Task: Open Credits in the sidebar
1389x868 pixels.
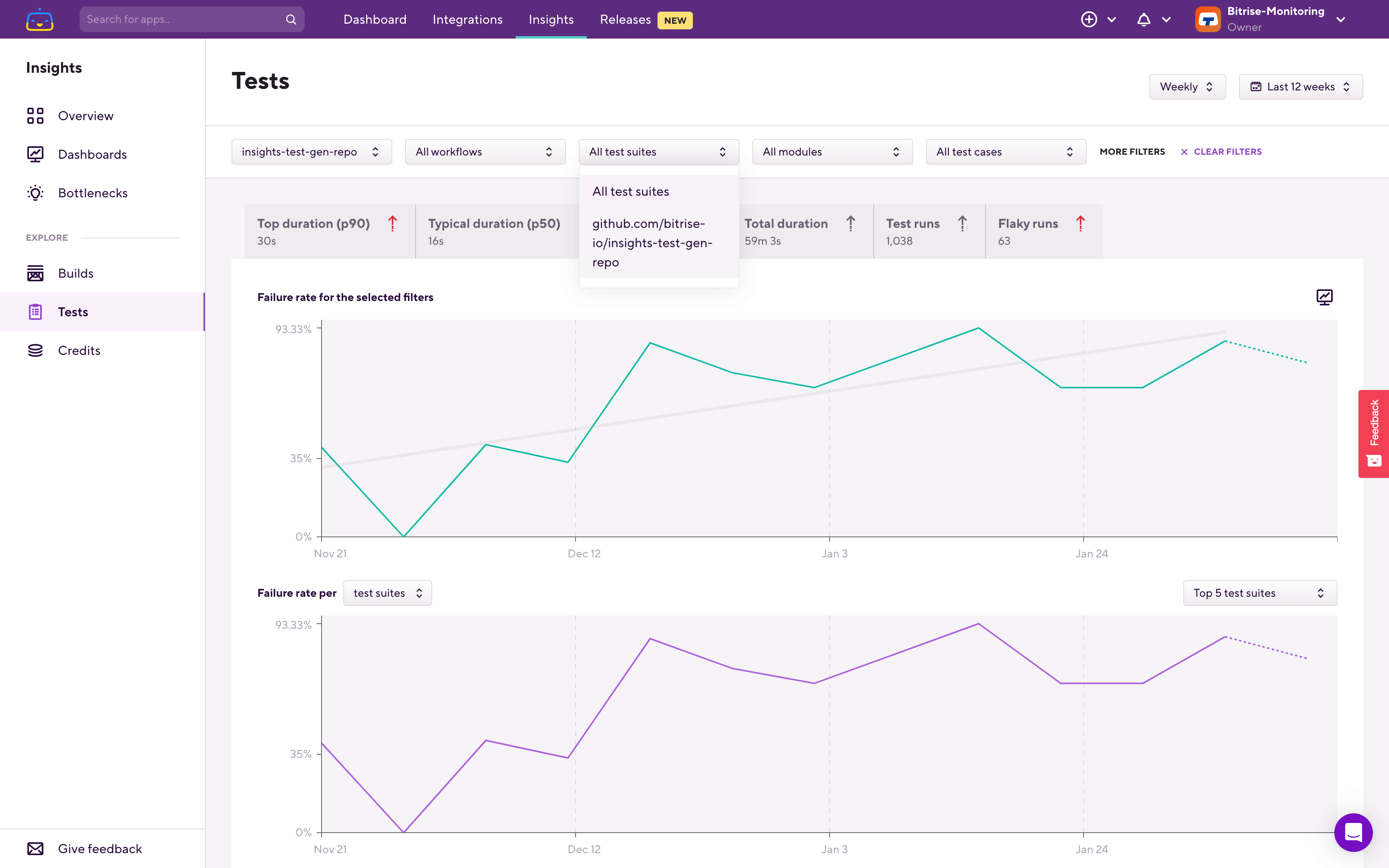Action: (x=79, y=350)
